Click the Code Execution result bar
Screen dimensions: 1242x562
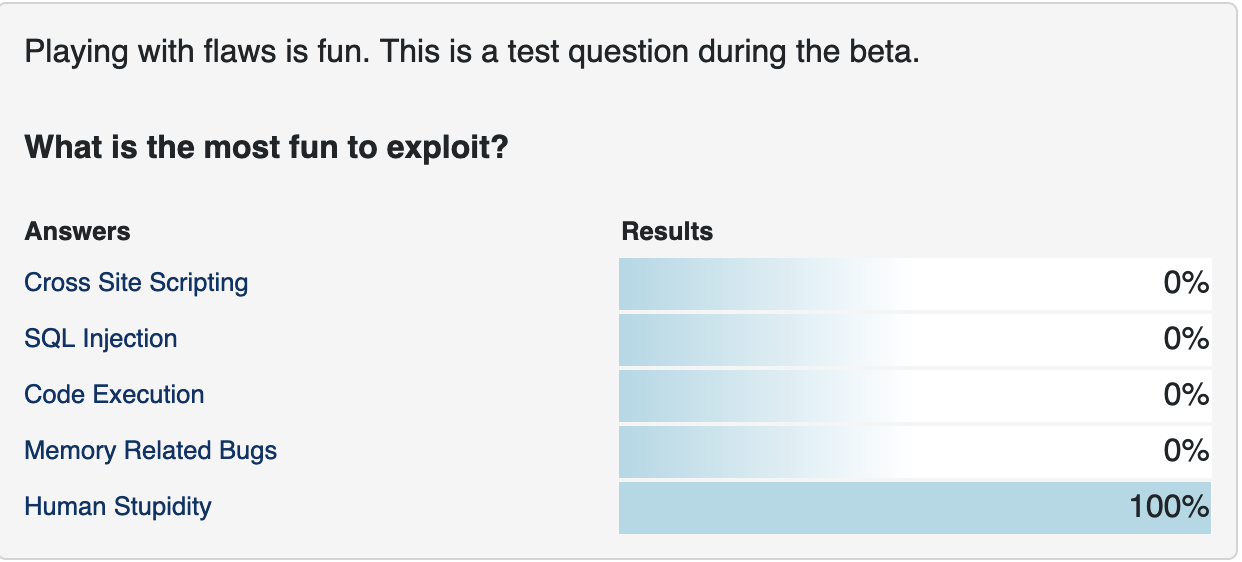point(915,396)
